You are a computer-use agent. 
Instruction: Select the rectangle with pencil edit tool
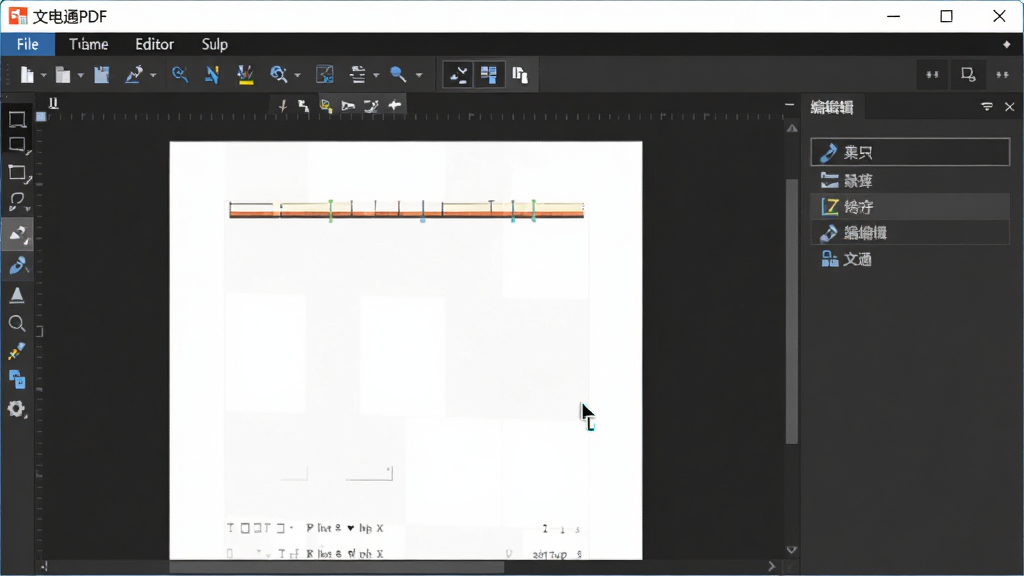click(x=18, y=174)
